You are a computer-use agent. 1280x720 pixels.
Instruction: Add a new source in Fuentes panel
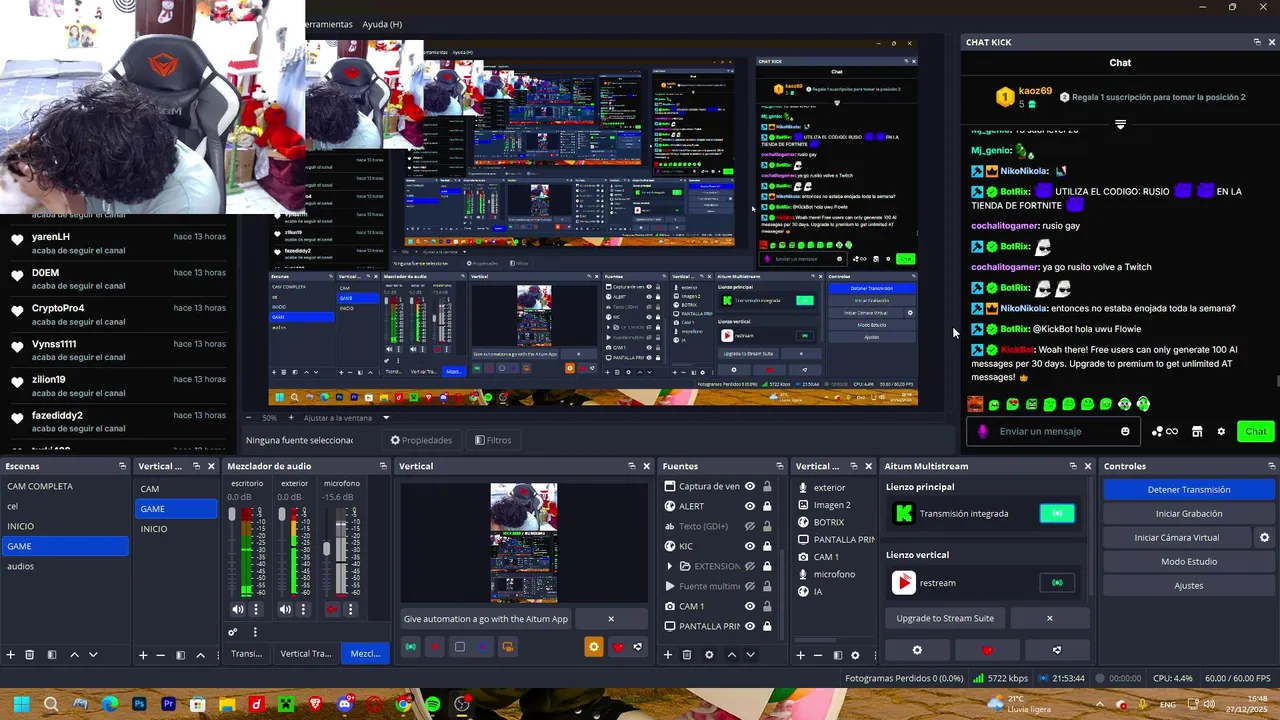coord(668,655)
